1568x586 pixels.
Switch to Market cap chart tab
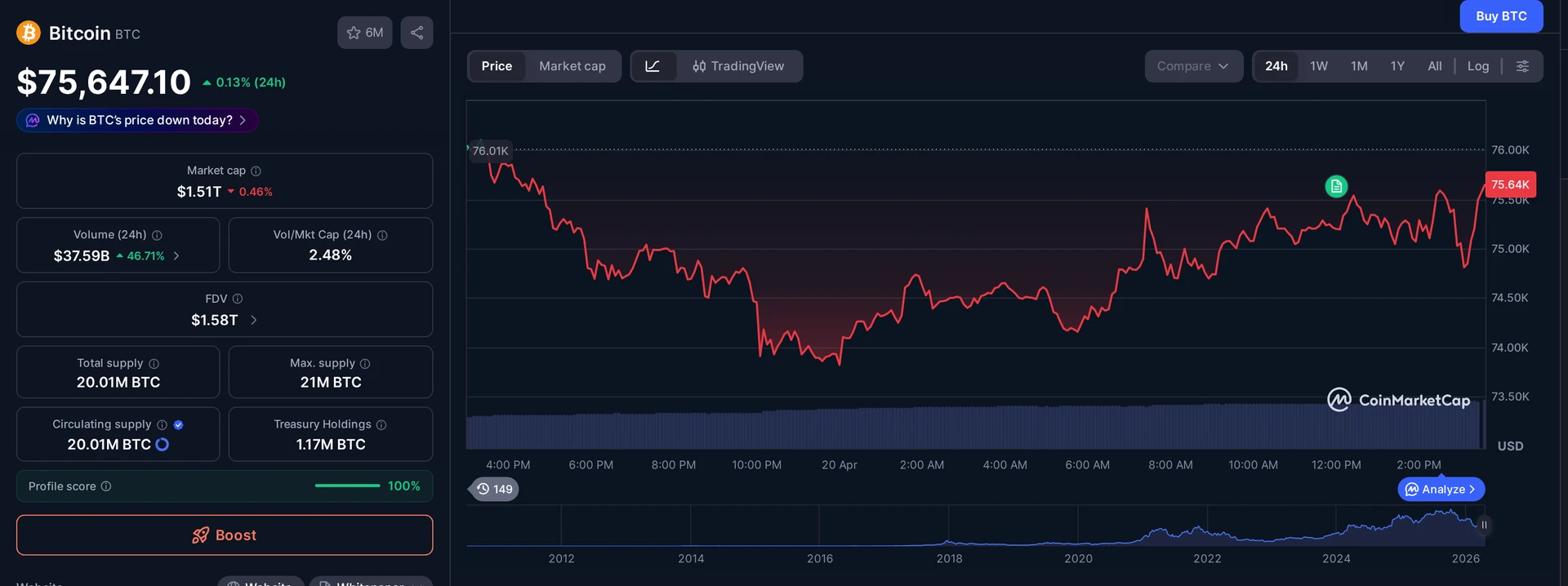click(x=572, y=66)
